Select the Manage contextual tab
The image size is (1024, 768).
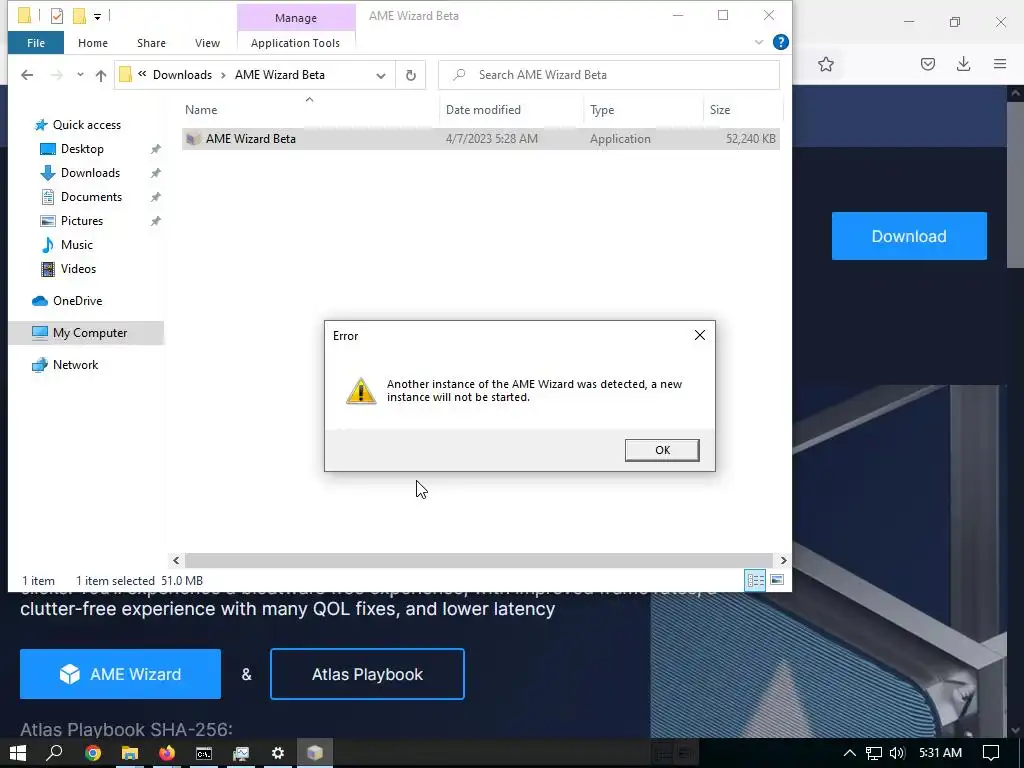[296, 18]
